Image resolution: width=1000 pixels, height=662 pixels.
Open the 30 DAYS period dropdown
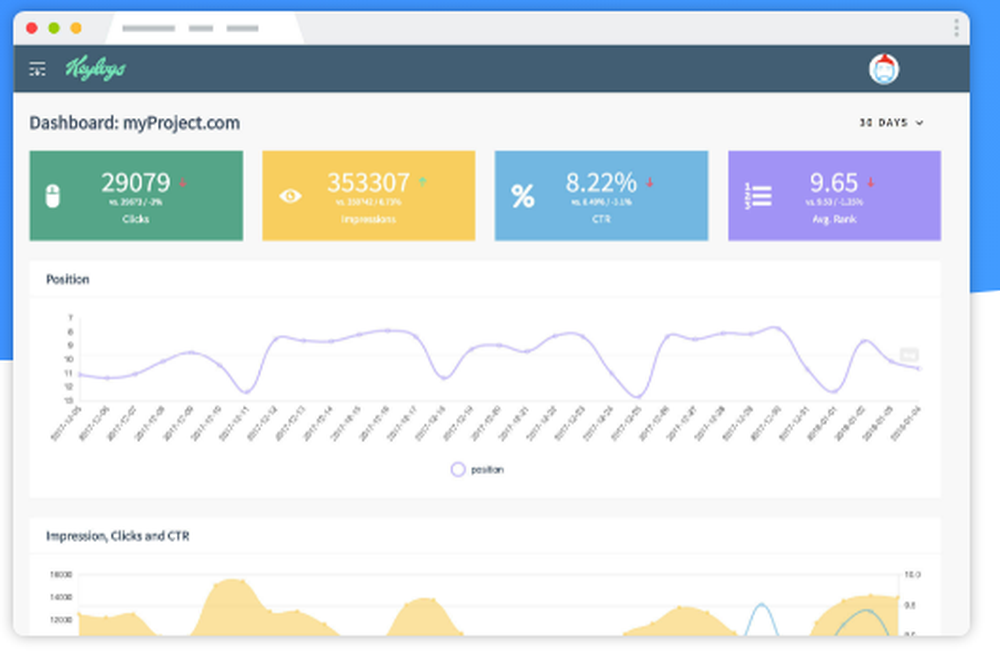891,122
